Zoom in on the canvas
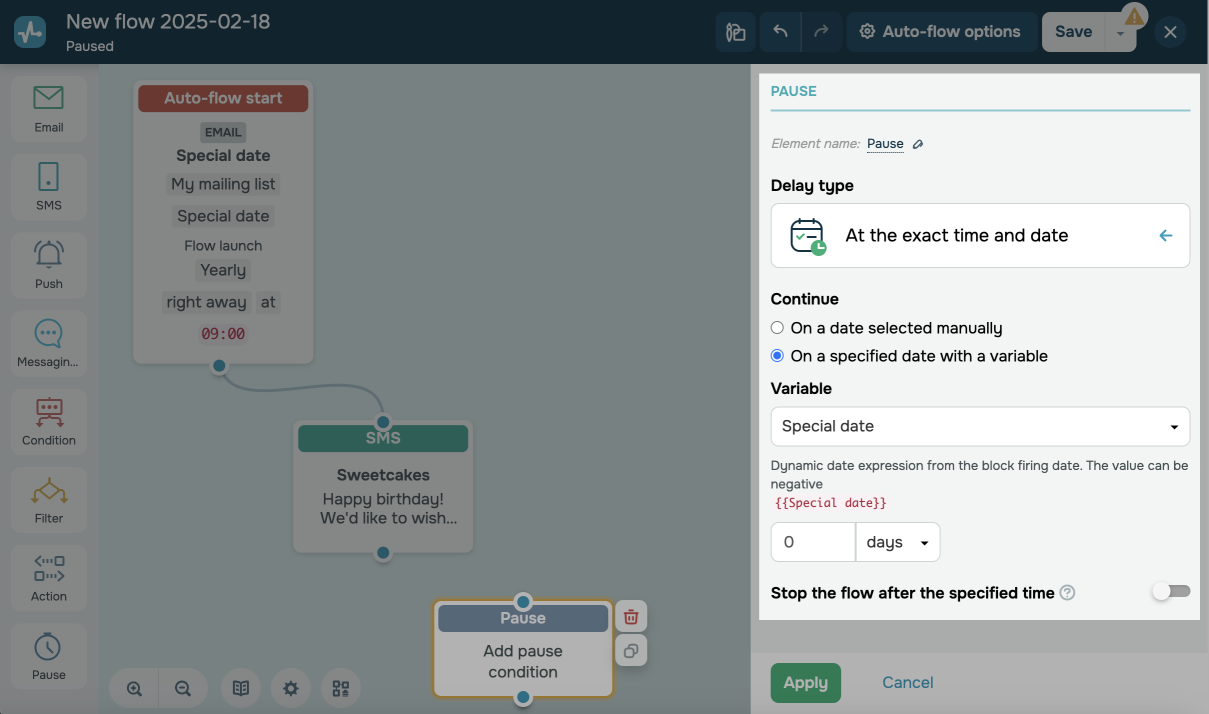The image size is (1209, 714). tap(134, 688)
